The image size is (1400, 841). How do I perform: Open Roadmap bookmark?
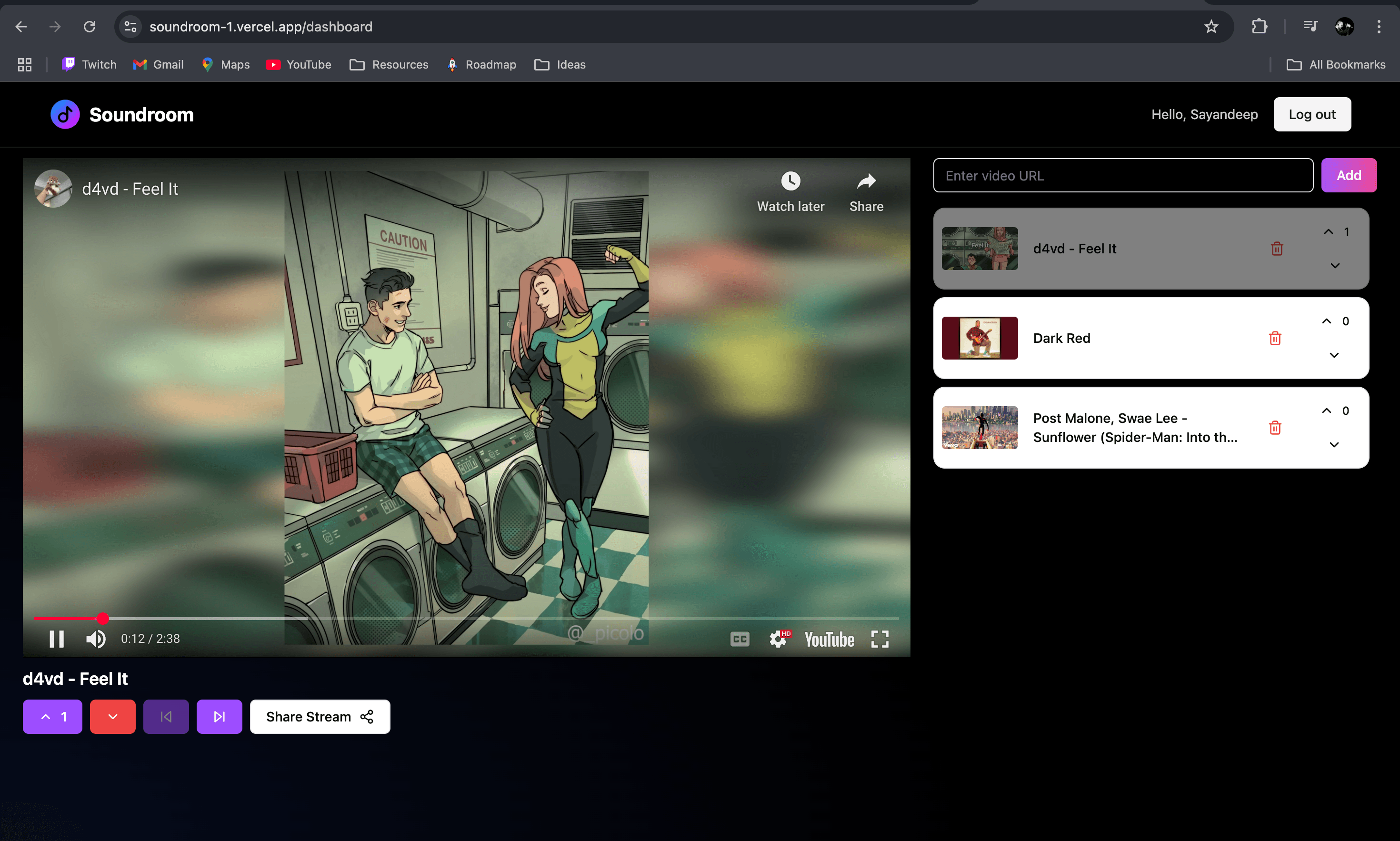coord(481,65)
